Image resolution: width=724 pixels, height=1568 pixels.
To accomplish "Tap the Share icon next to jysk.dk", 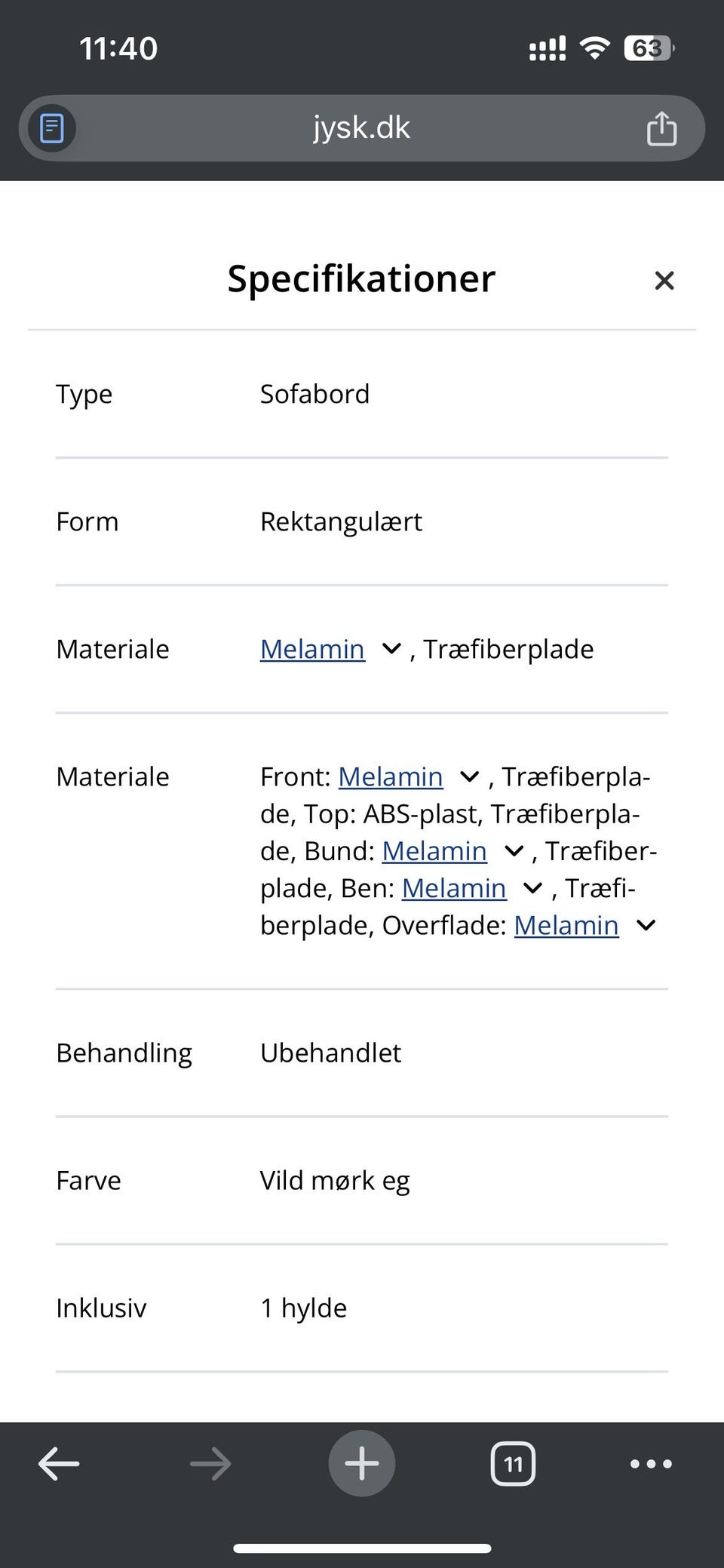I will tap(661, 128).
